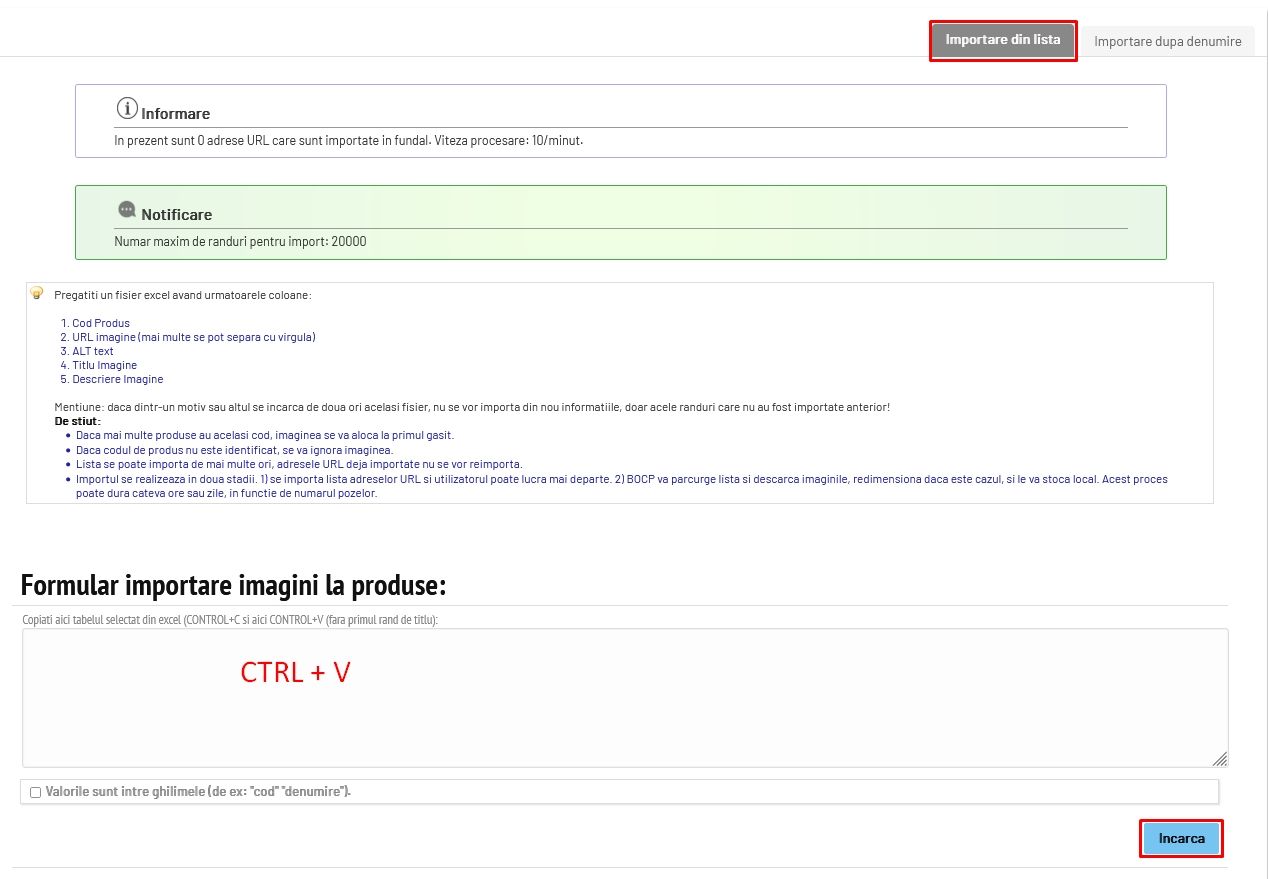Click the Informare heading
The width and height of the screenshot is (1268, 879).
(x=175, y=114)
